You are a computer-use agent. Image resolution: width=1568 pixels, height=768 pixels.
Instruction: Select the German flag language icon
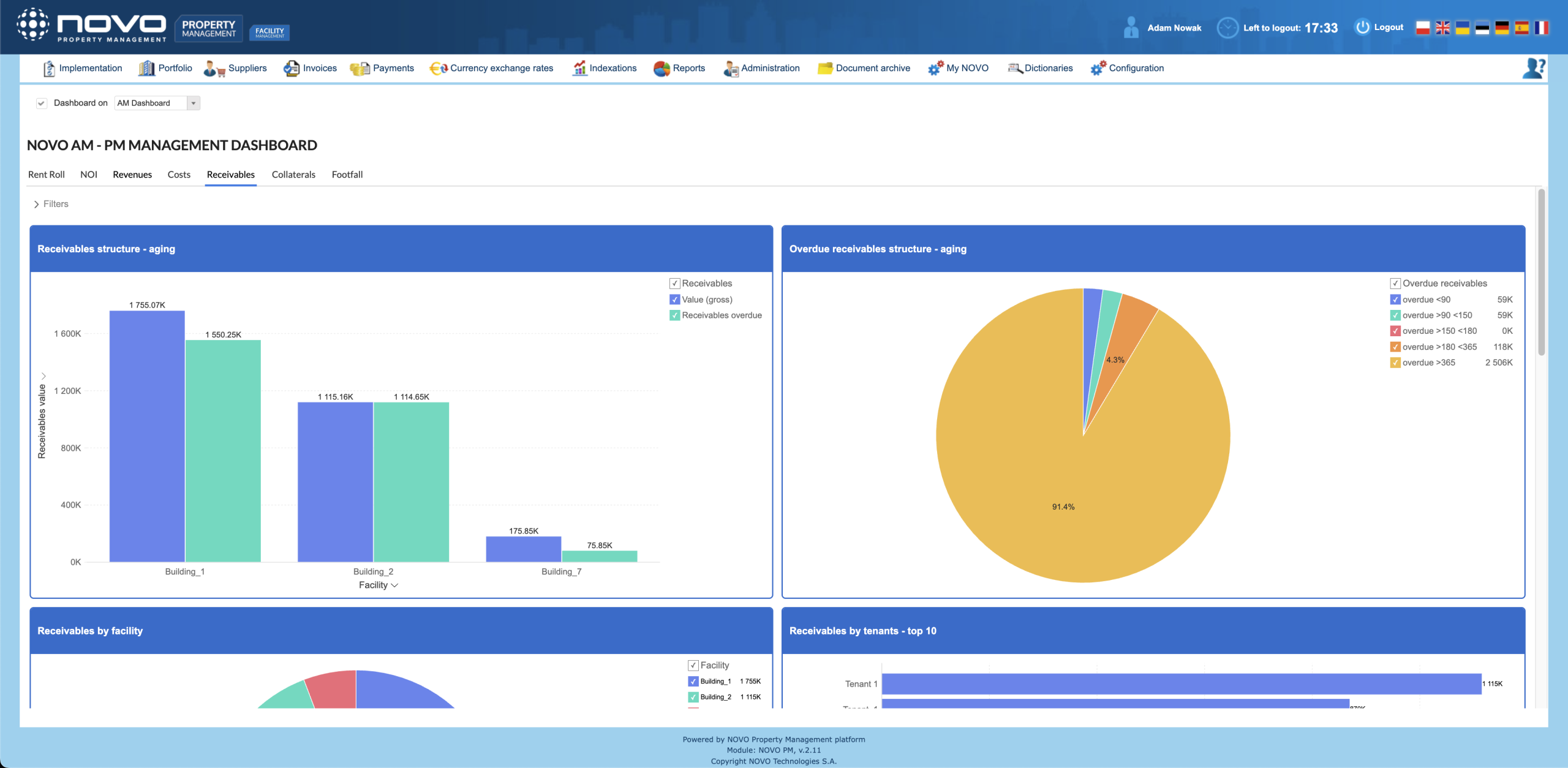pyautogui.click(x=1502, y=28)
